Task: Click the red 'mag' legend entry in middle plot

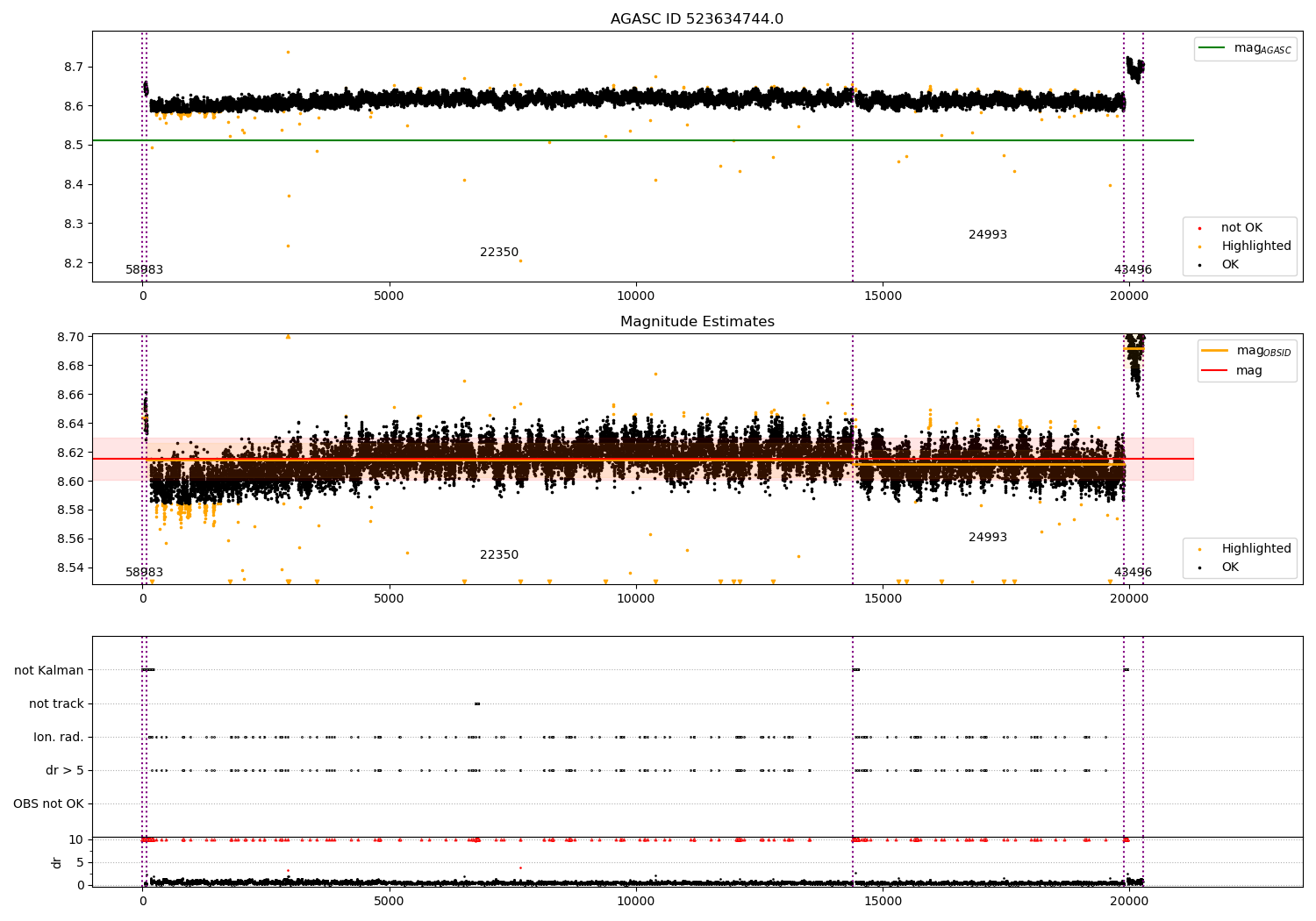Action: point(1232,371)
